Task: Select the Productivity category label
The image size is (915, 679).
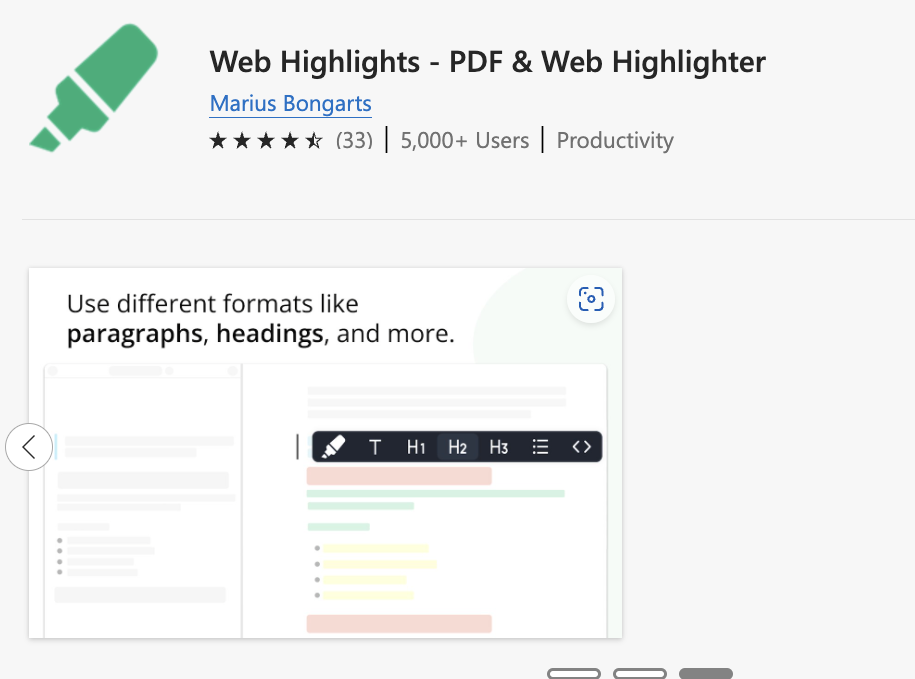Action: tap(615, 141)
